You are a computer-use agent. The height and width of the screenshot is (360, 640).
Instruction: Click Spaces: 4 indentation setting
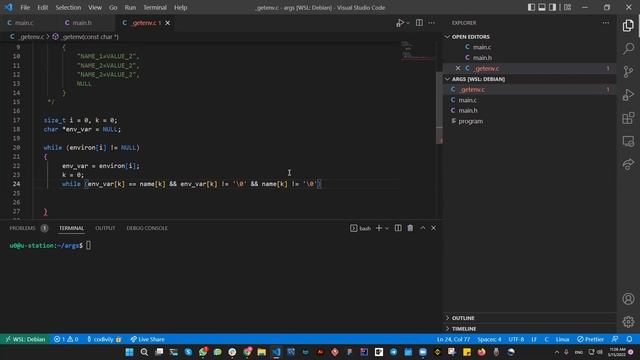coord(489,339)
